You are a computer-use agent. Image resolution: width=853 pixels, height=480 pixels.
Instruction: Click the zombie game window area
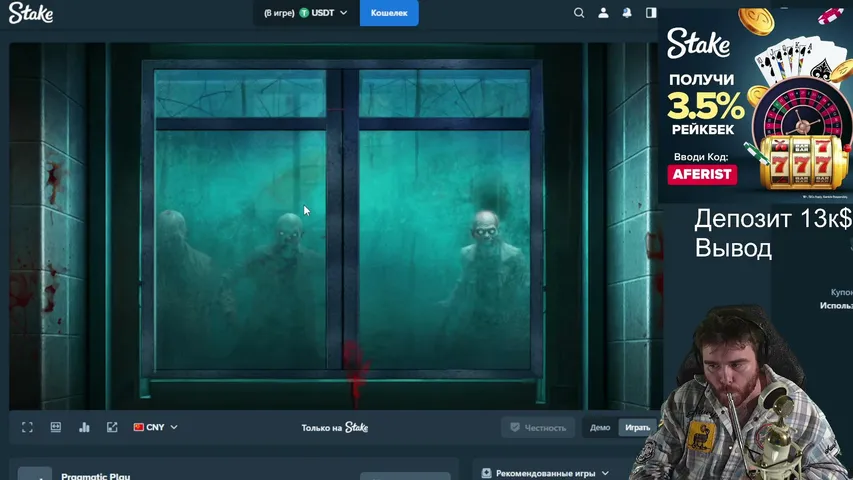[x=334, y=226]
